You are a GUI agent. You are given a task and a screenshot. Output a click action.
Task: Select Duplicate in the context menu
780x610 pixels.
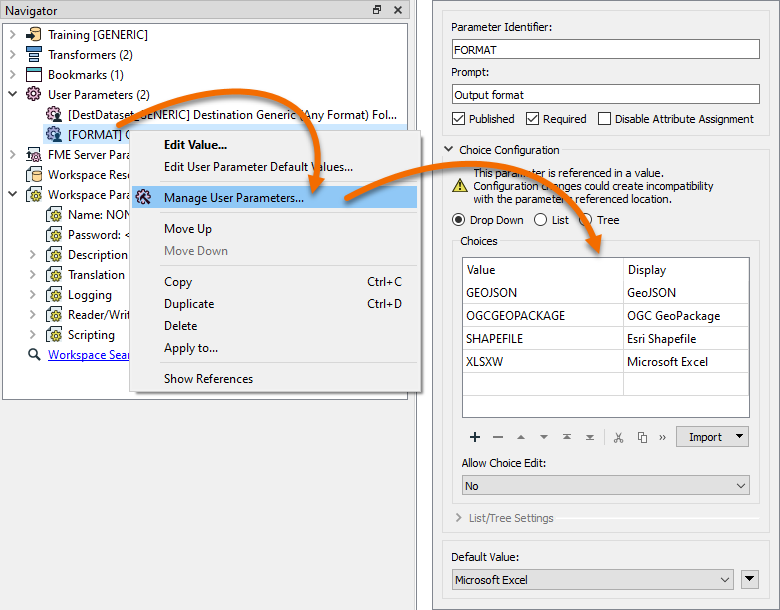pyautogui.click(x=189, y=304)
